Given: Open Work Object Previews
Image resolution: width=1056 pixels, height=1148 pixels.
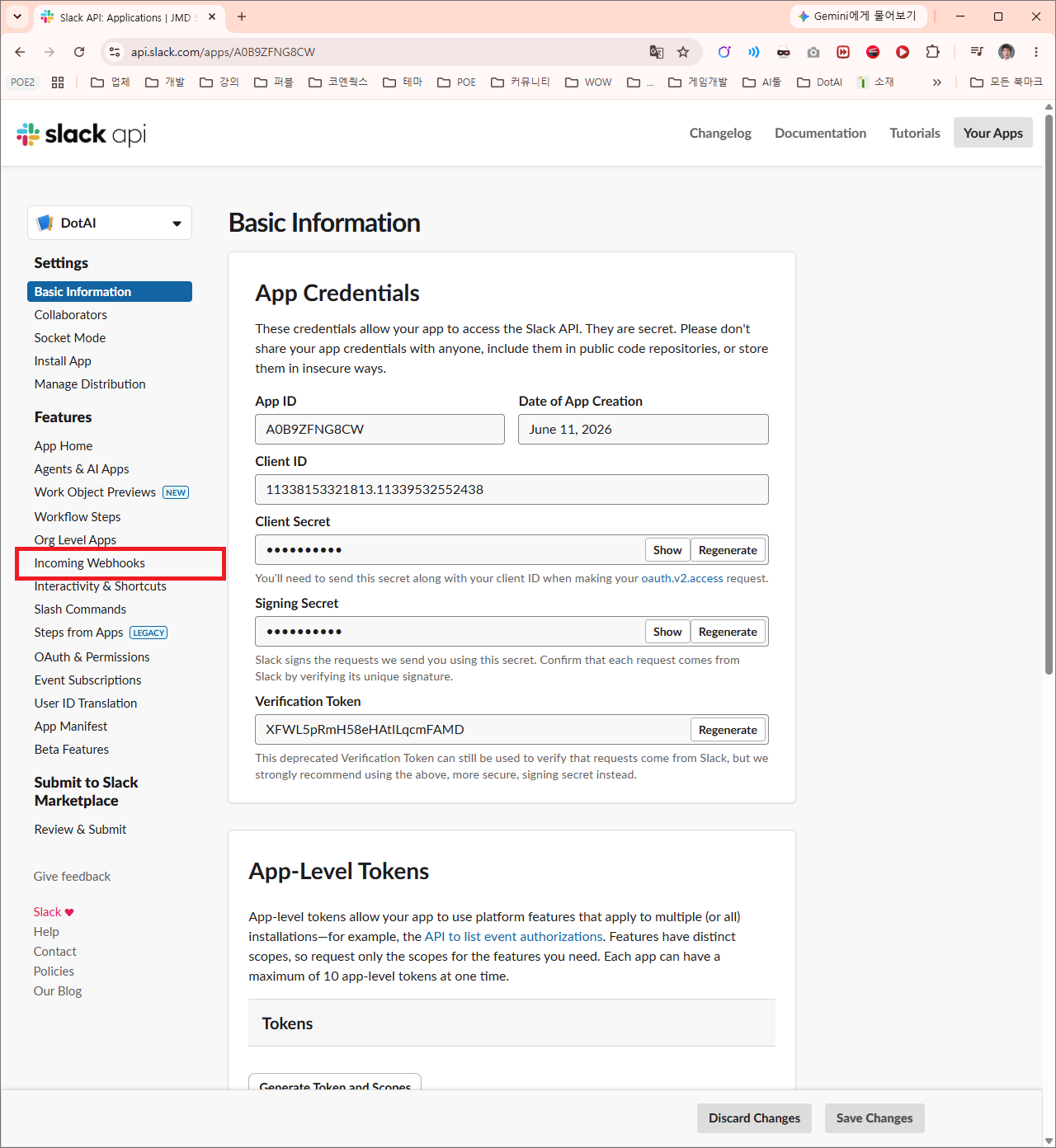Looking at the screenshot, I should point(95,492).
